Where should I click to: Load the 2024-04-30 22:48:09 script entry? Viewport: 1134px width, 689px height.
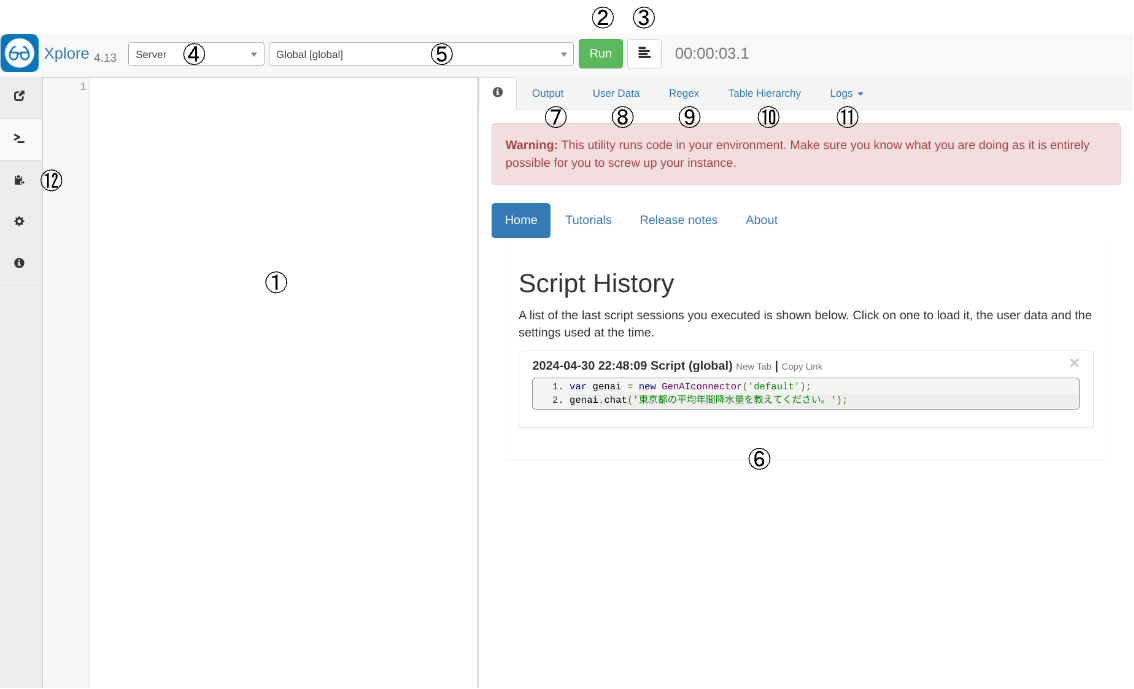pyautogui.click(x=632, y=366)
